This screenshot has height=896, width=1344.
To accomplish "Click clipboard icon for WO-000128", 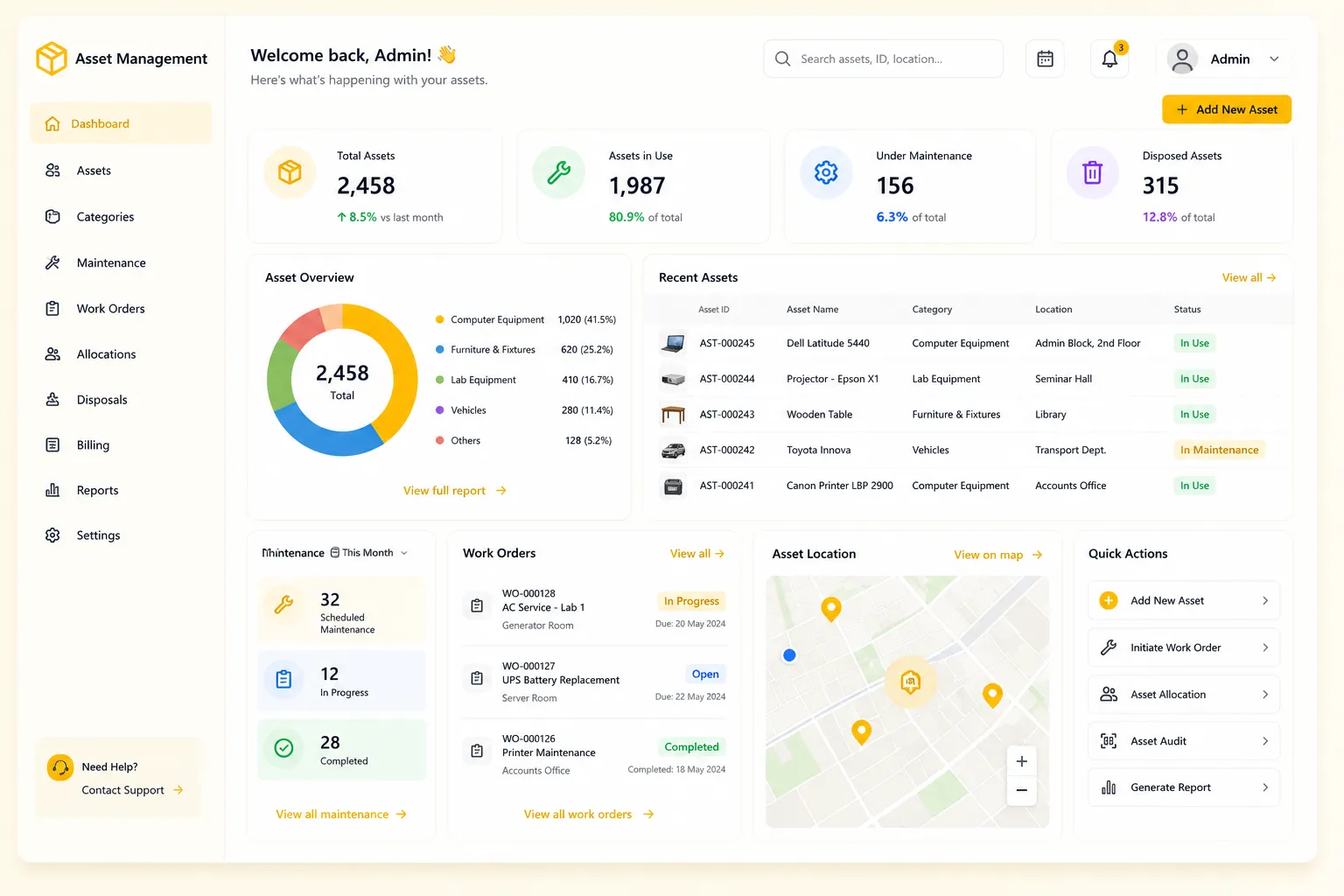I will point(477,605).
